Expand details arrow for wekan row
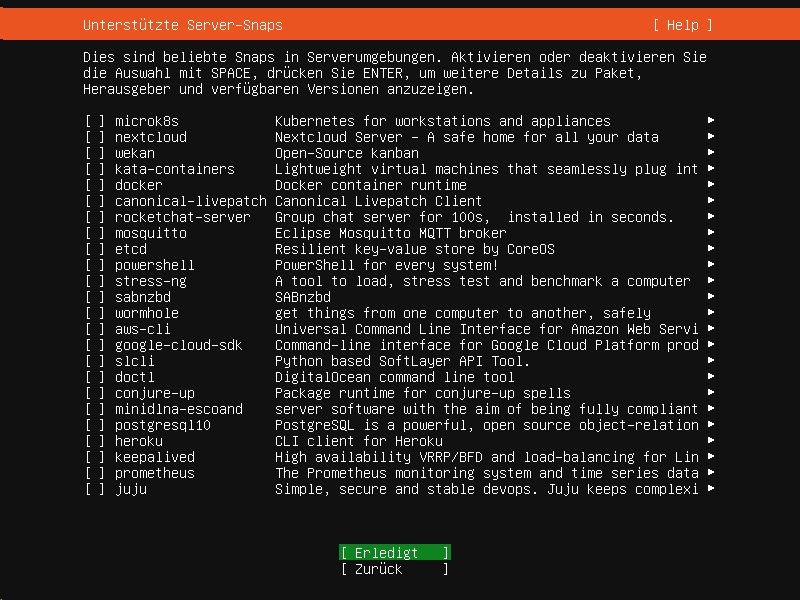Viewport: 800px width, 600px height. (x=710, y=153)
